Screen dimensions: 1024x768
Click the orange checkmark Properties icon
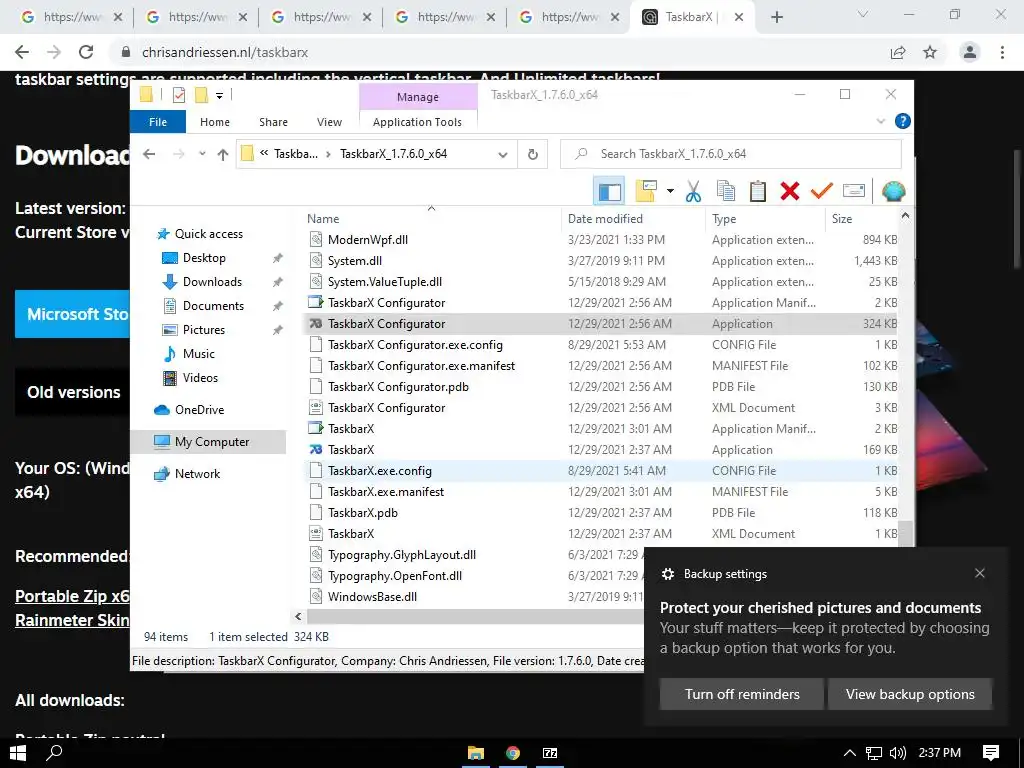822,191
